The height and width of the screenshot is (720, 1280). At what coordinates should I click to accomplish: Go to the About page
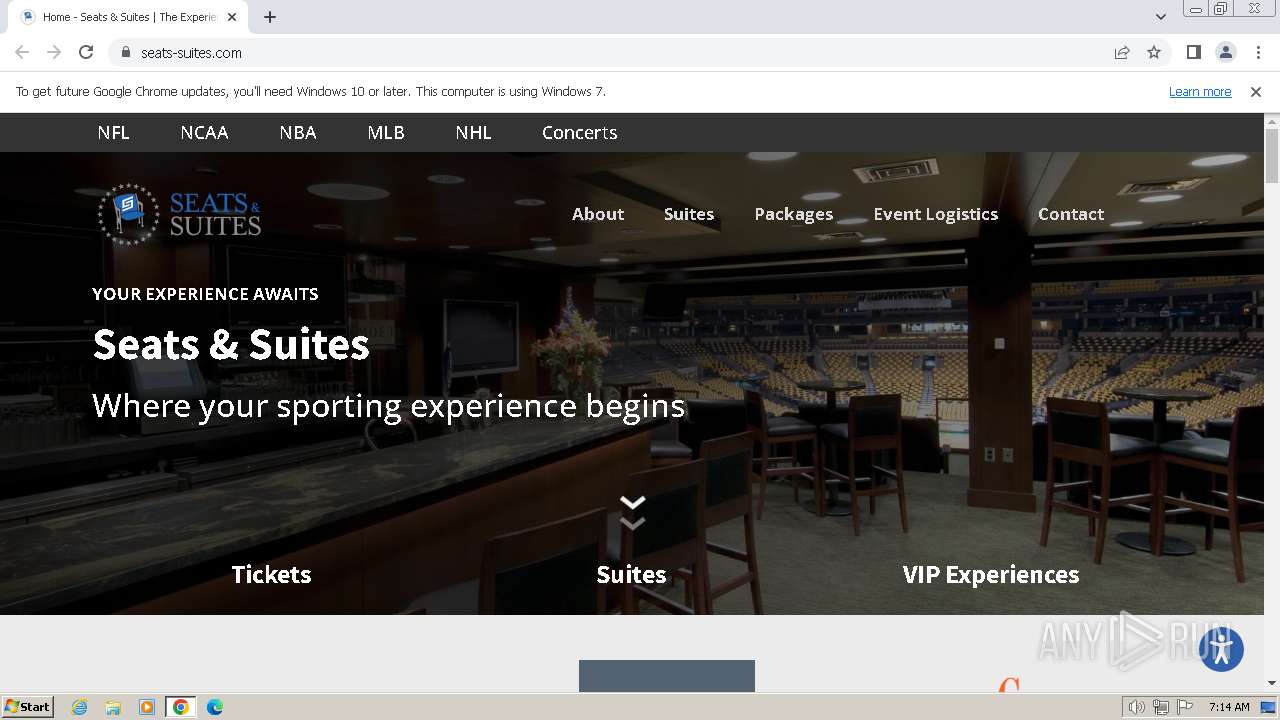pyautogui.click(x=598, y=214)
